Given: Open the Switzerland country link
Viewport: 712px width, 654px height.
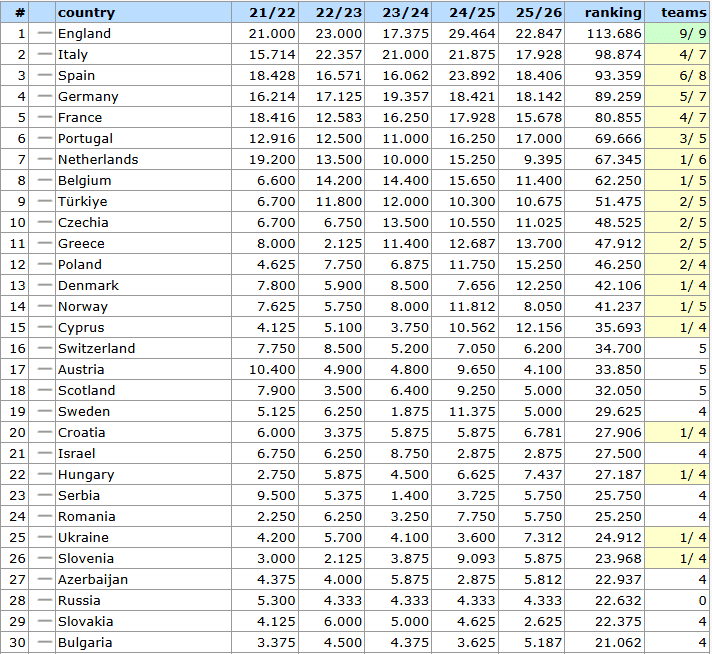Looking at the screenshot, I should [96, 349].
